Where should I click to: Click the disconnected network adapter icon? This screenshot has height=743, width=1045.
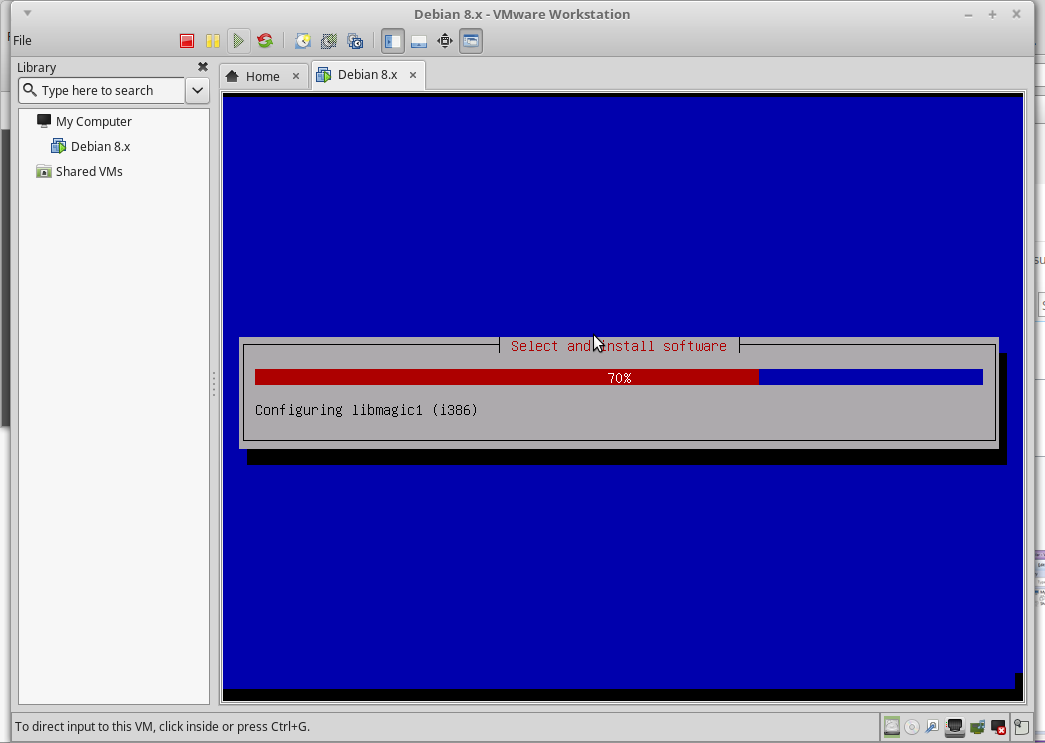[997, 726]
